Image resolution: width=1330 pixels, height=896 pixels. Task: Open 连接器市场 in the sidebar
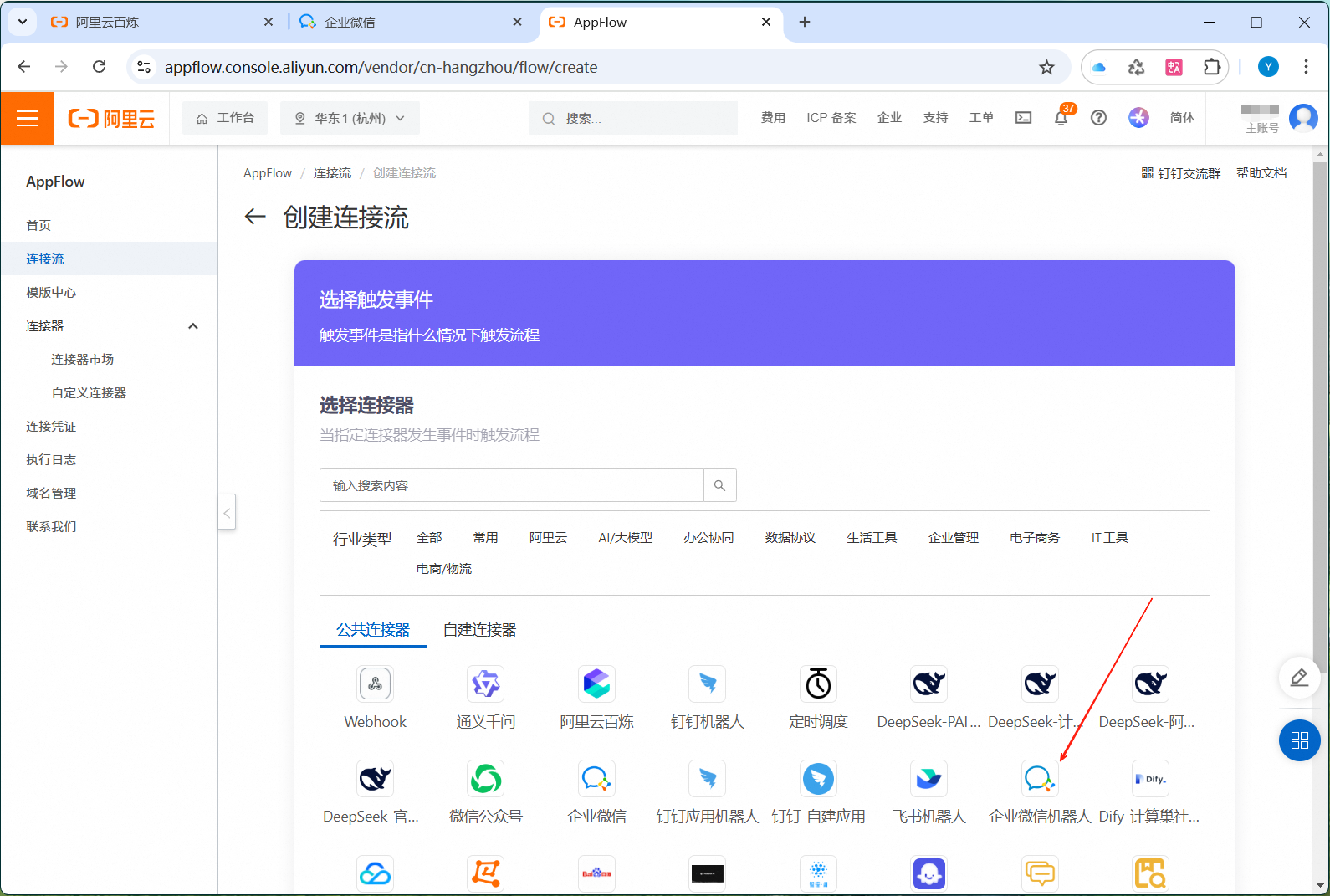pos(82,359)
